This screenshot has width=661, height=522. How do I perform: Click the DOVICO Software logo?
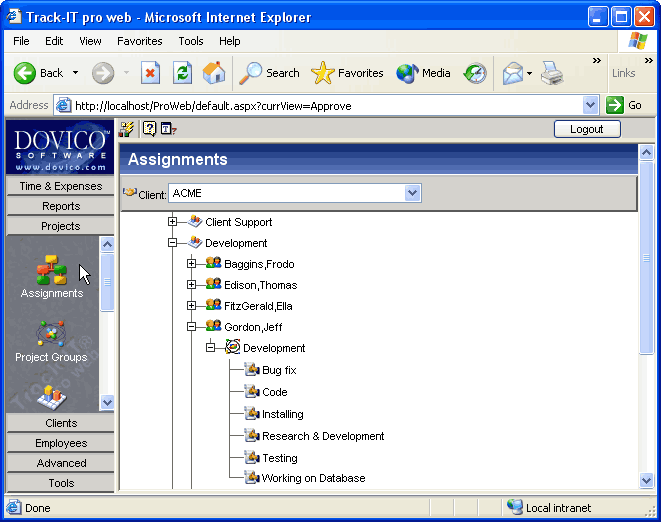[60, 147]
